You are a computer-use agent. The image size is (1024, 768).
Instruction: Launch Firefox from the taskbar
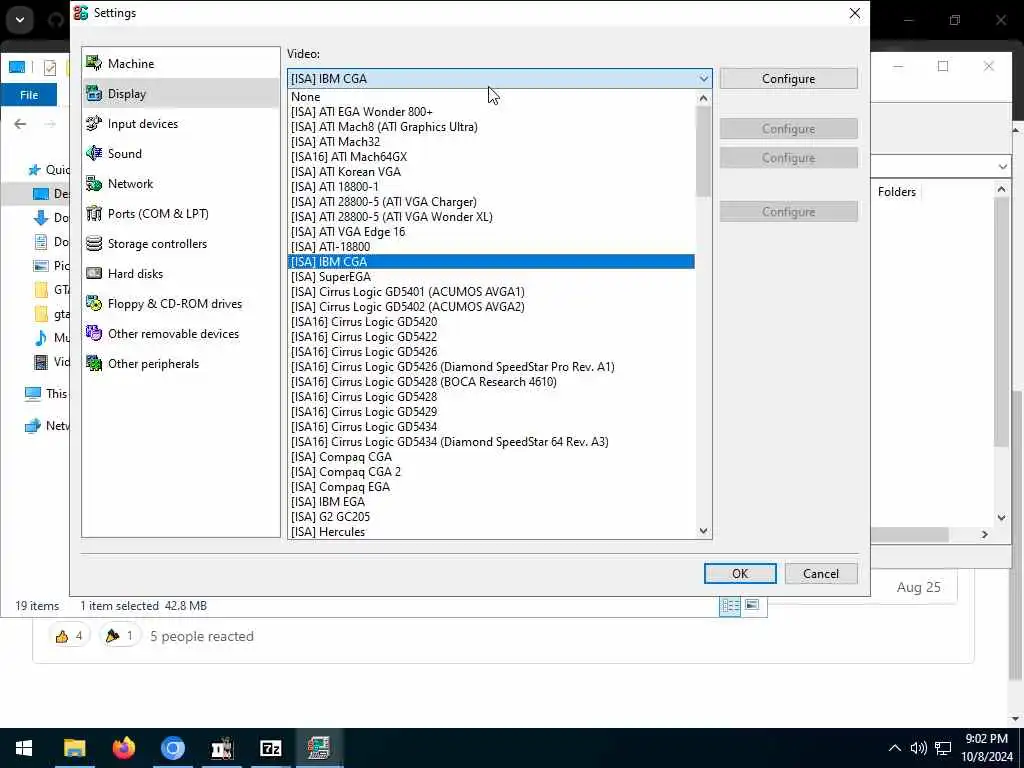point(123,748)
